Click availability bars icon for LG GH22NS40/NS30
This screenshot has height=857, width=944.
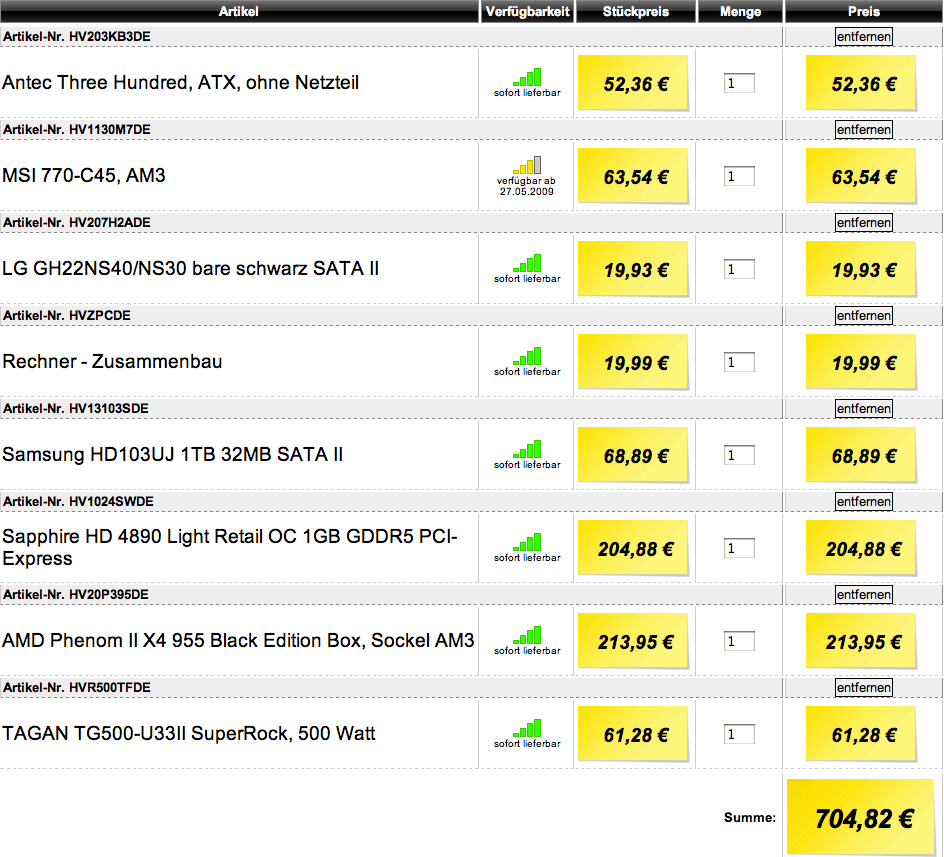point(527,263)
